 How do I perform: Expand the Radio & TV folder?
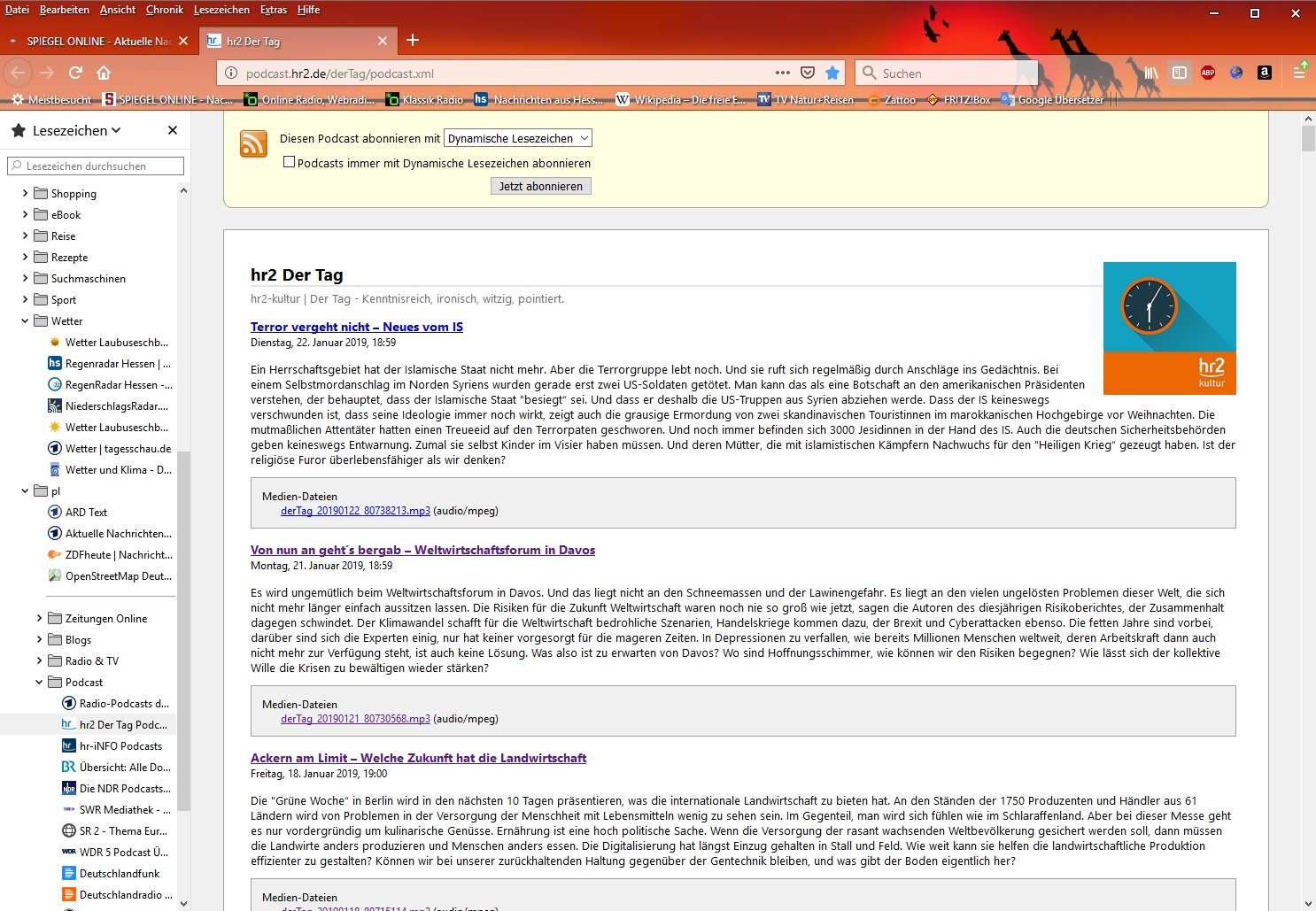click(39, 660)
